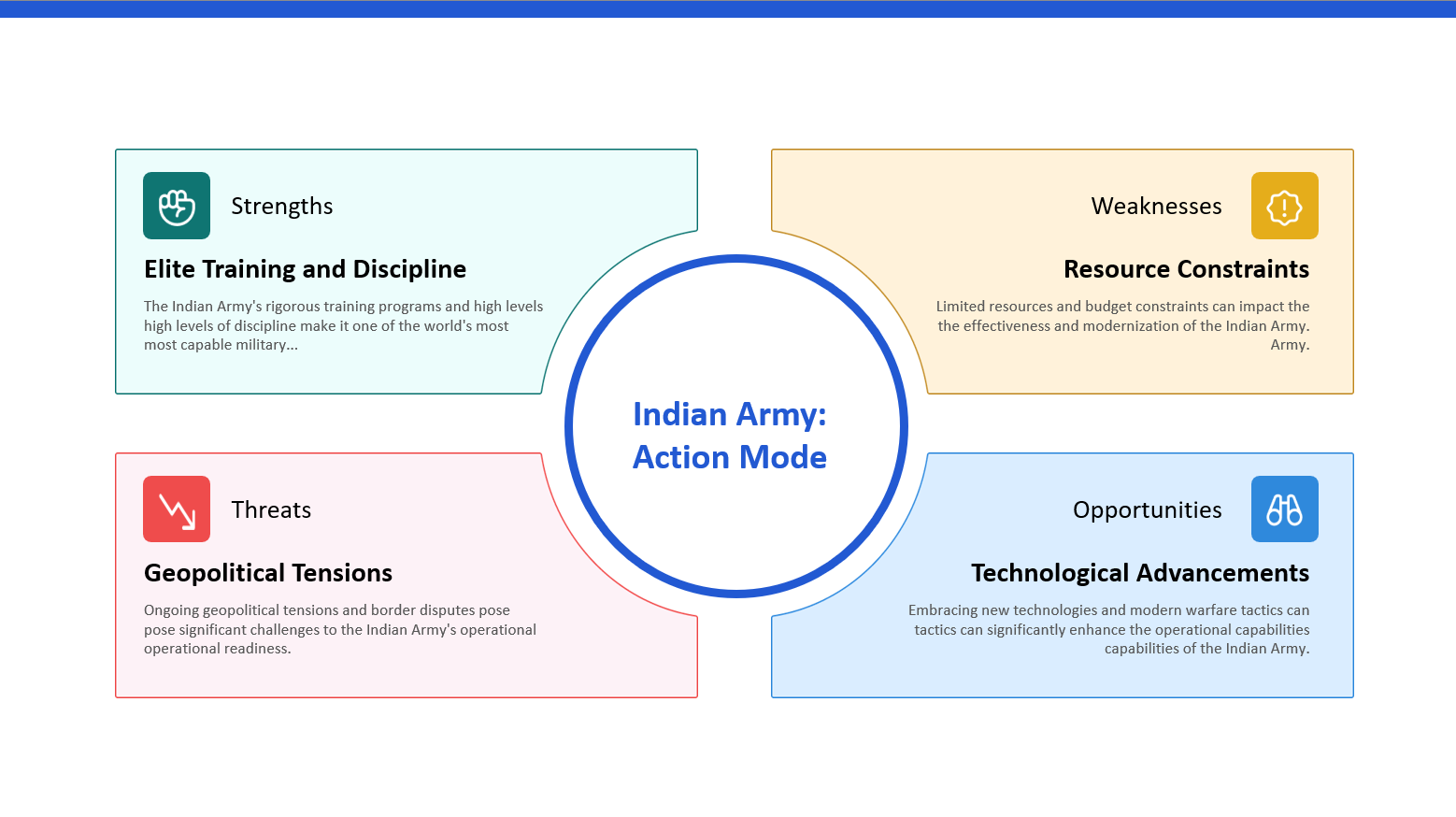Image resolution: width=1456 pixels, height=817 pixels.
Task: Click the central 'Indian Army: Action Mode' title
Action: [x=730, y=436]
